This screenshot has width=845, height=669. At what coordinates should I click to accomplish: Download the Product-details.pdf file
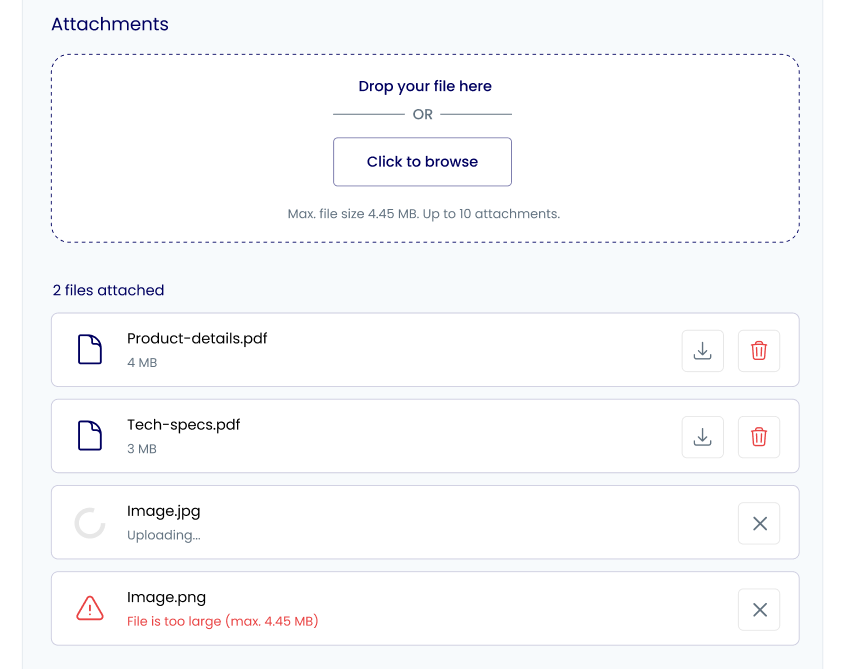(x=702, y=351)
